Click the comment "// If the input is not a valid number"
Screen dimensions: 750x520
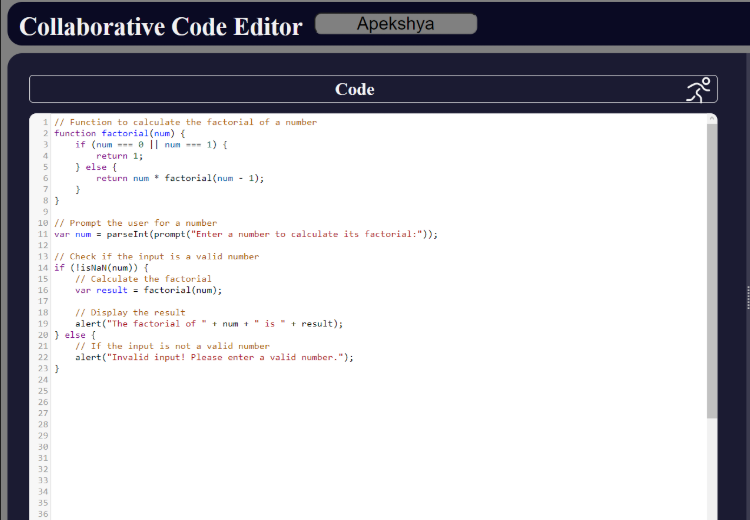[x=172, y=346]
